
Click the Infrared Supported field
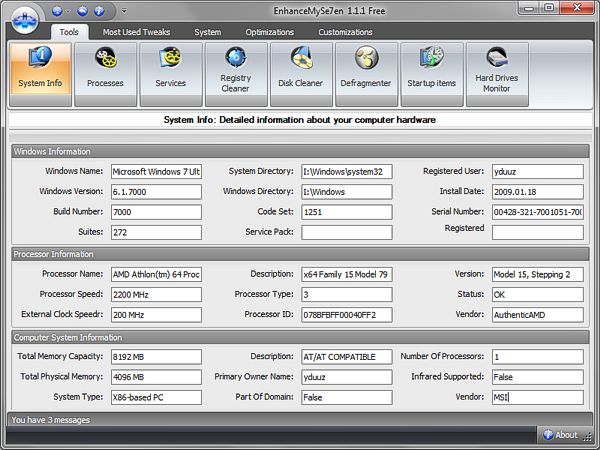click(x=538, y=377)
